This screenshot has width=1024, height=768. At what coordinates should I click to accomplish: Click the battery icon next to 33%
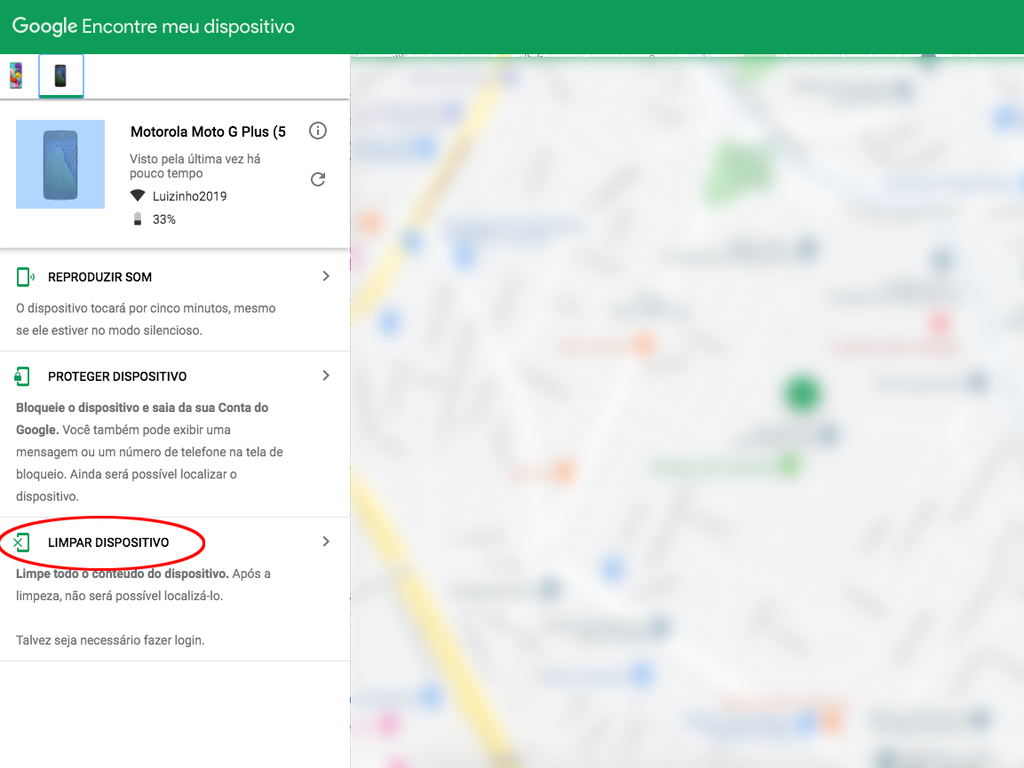(137, 219)
